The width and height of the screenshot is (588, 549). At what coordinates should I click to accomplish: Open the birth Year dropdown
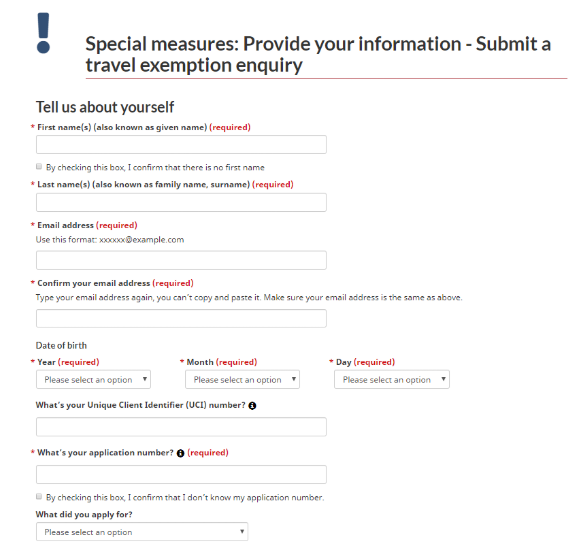[93, 380]
